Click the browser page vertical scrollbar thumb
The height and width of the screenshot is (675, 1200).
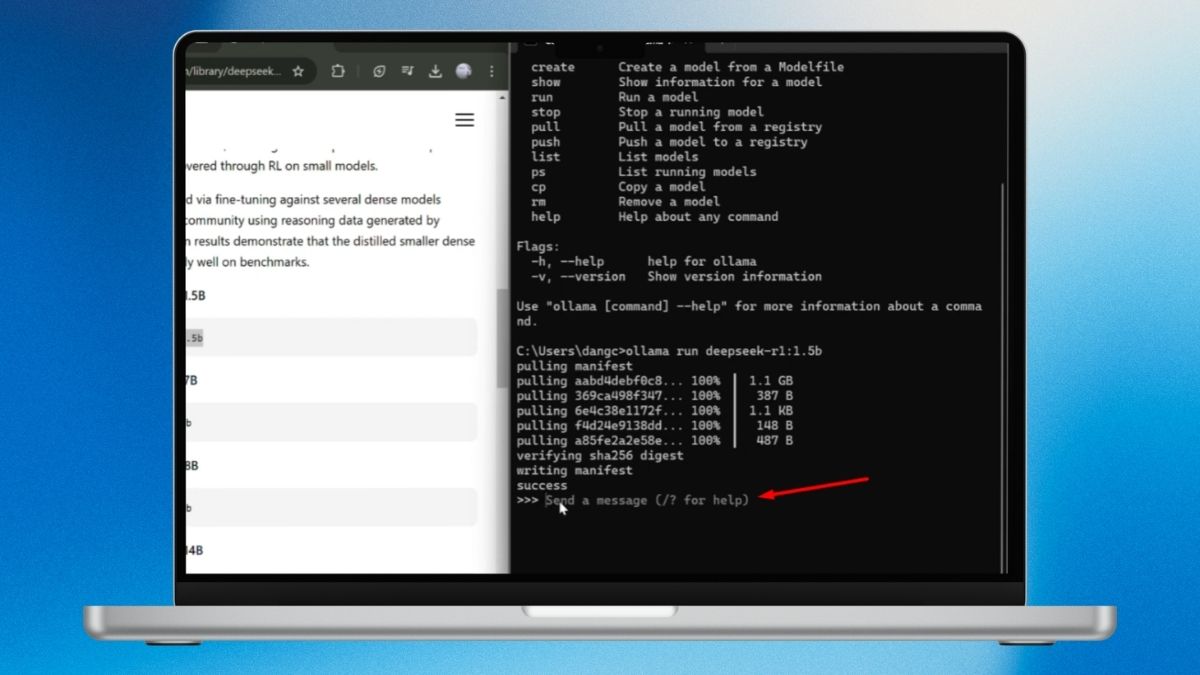(503, 340)
